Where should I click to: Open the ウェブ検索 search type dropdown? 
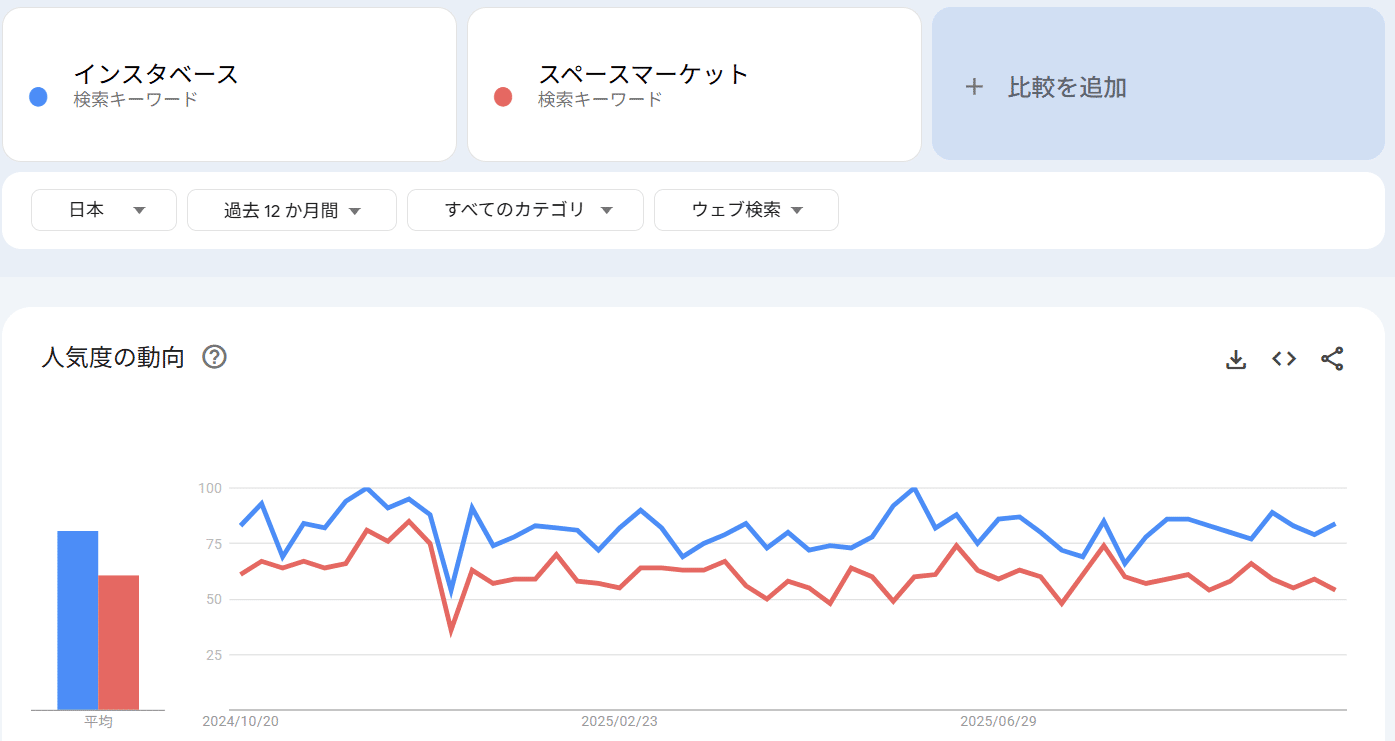click(746, 210)
